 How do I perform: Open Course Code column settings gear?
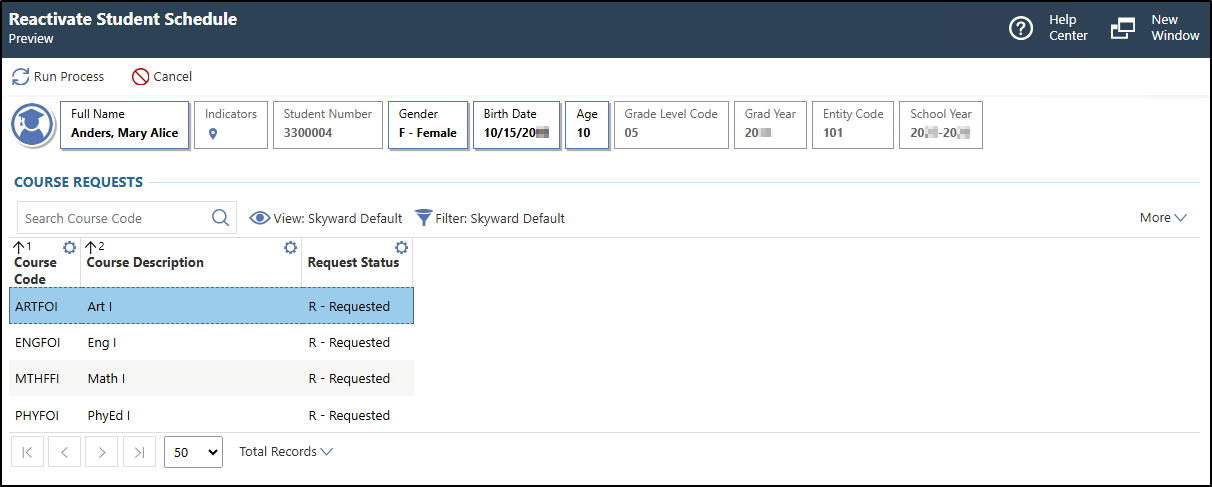pos(70,248)
